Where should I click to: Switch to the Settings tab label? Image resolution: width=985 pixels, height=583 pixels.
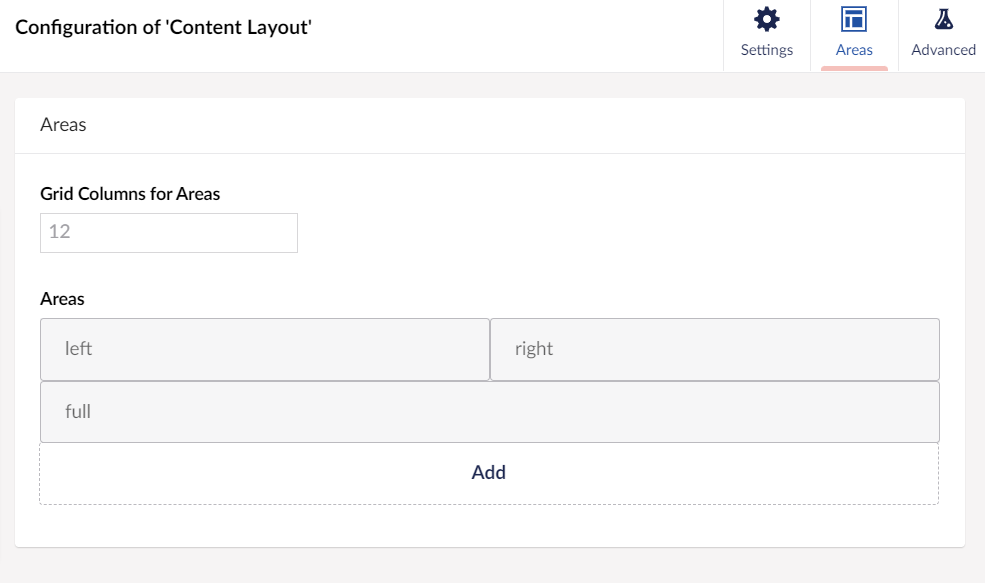pos(766,50)
